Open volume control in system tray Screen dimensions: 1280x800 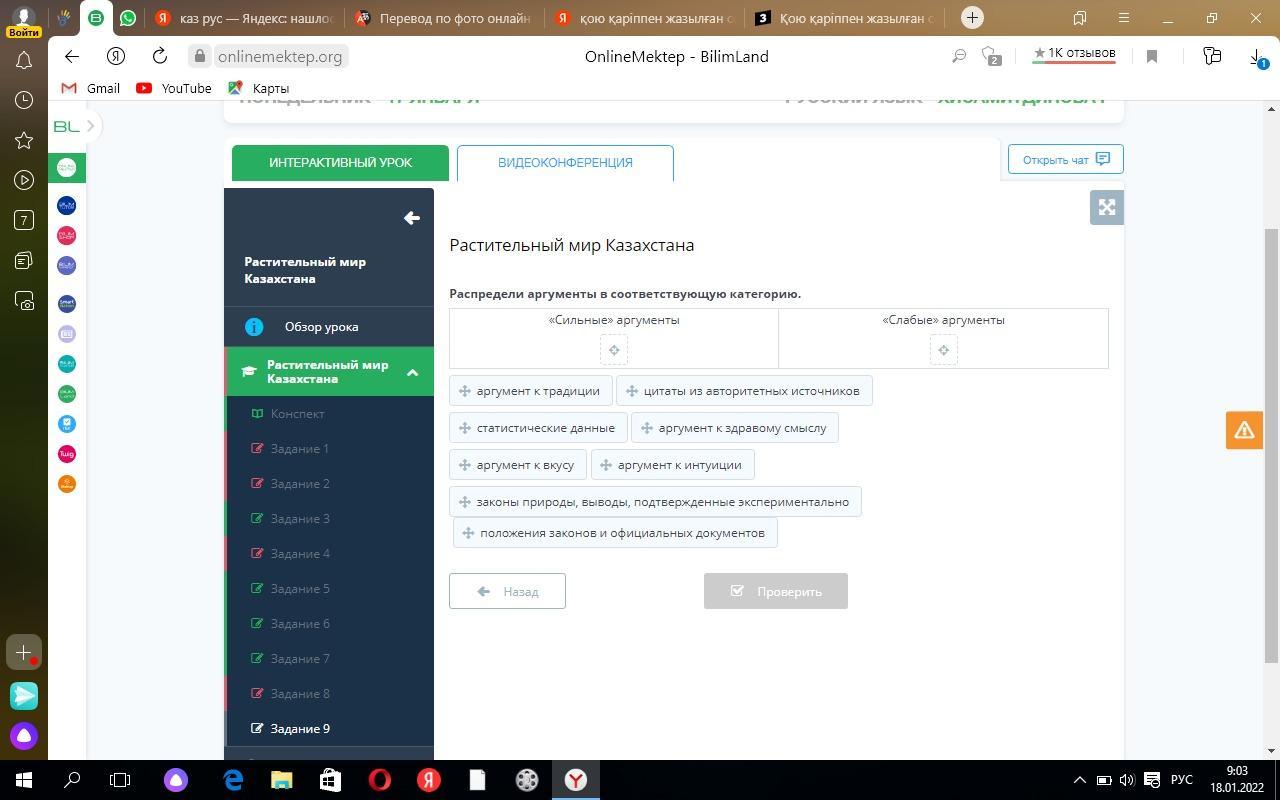tap(1127, 780)
